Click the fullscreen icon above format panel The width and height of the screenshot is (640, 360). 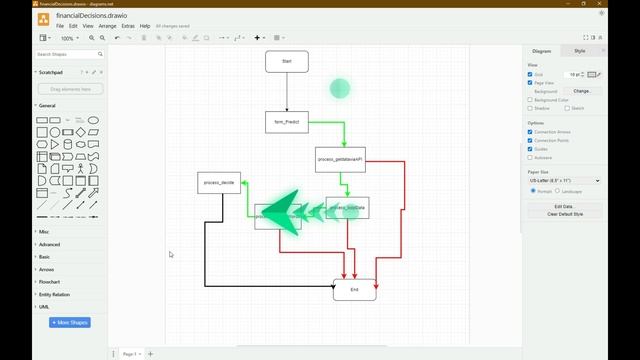[586, 38]
